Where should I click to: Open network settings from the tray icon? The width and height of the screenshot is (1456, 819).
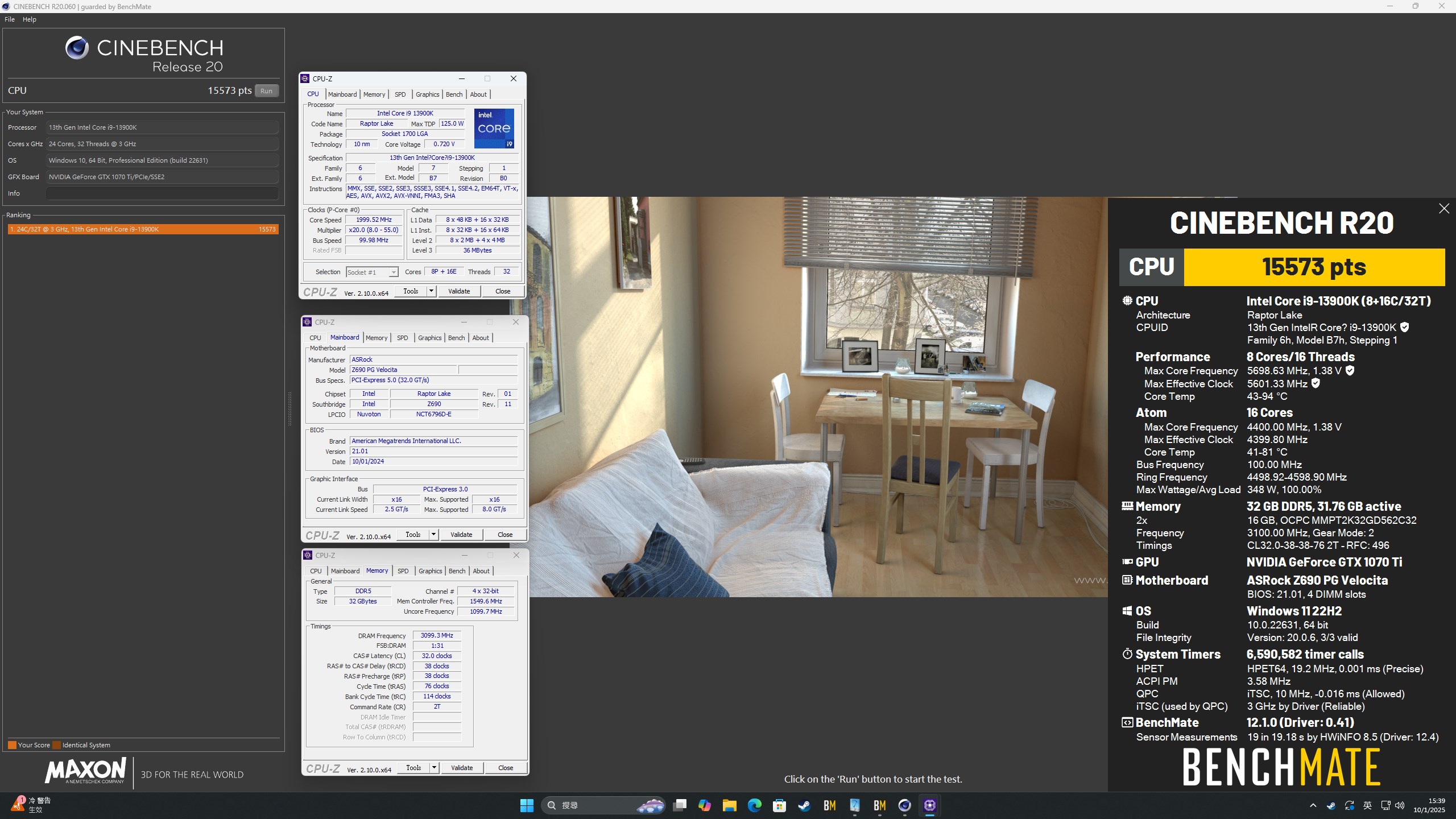pos(1386,805)
